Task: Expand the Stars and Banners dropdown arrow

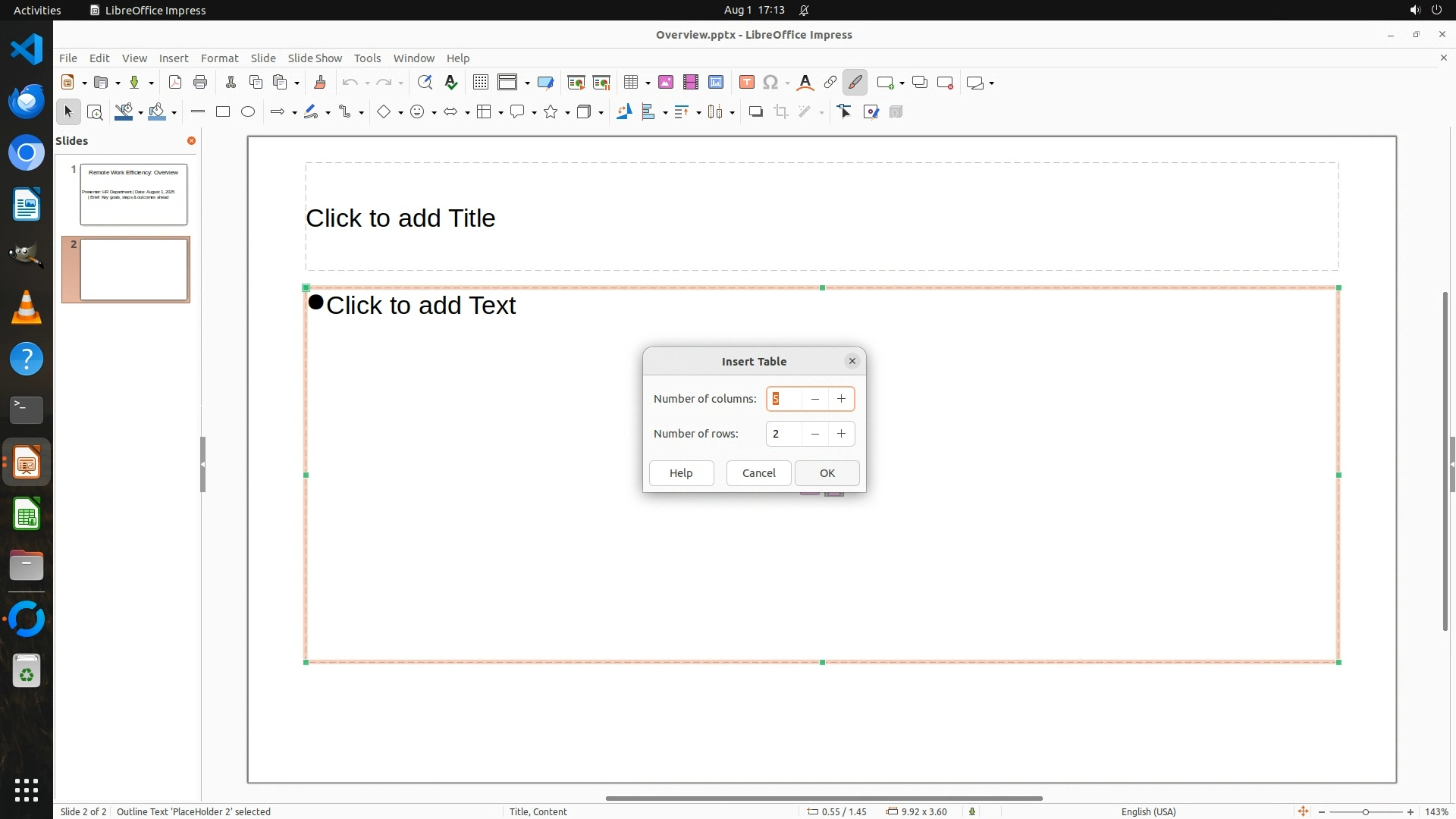Action: coord(567,113)
